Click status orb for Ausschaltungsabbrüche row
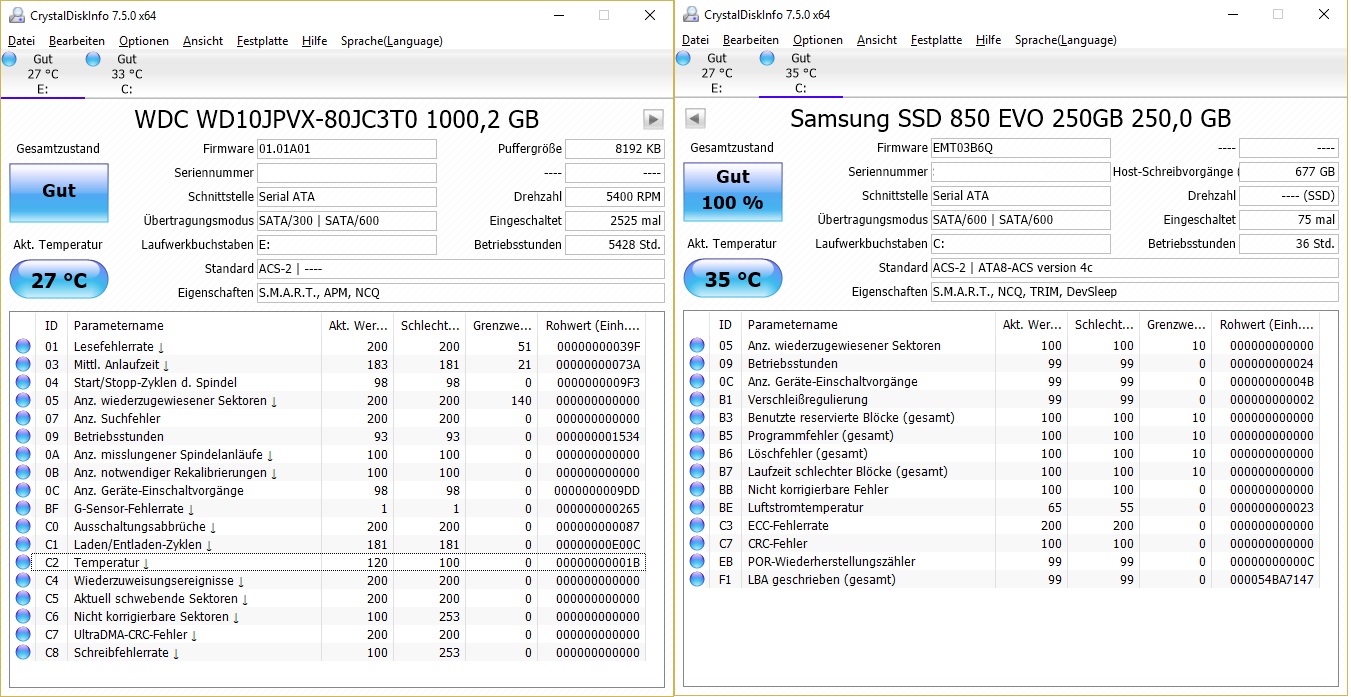The width and height of the screenshot is (1351, 697). pyautogui.click(x=23, y=527)
